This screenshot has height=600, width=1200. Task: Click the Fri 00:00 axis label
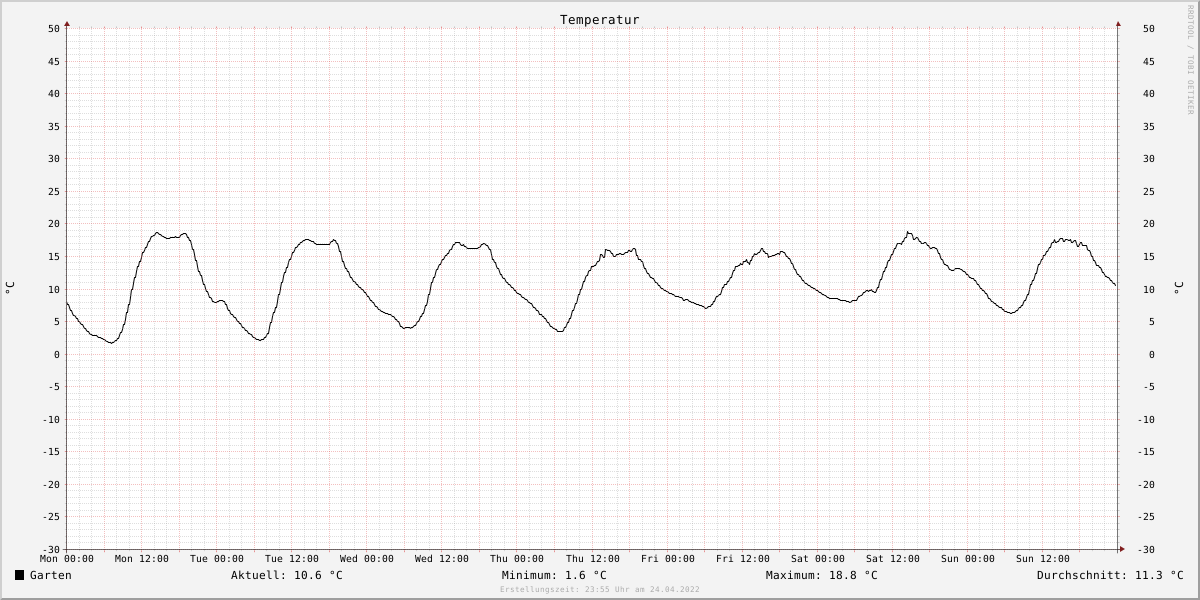click(x=668, y=559)
